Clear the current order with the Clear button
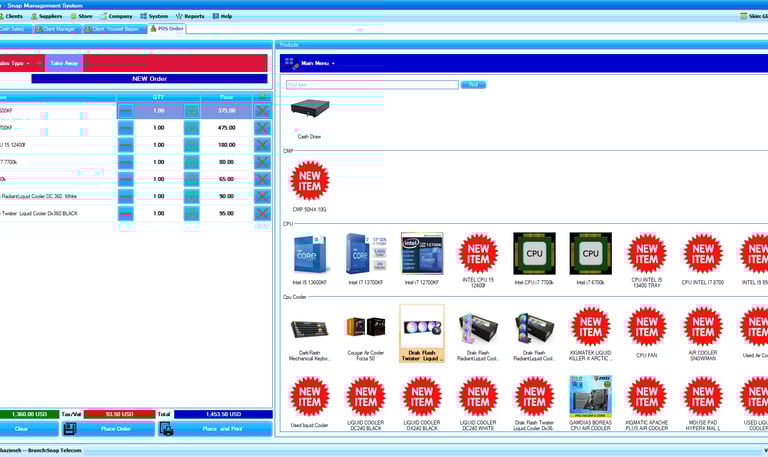The width and height of the screenshot is (768, 457). click(28, 429)
